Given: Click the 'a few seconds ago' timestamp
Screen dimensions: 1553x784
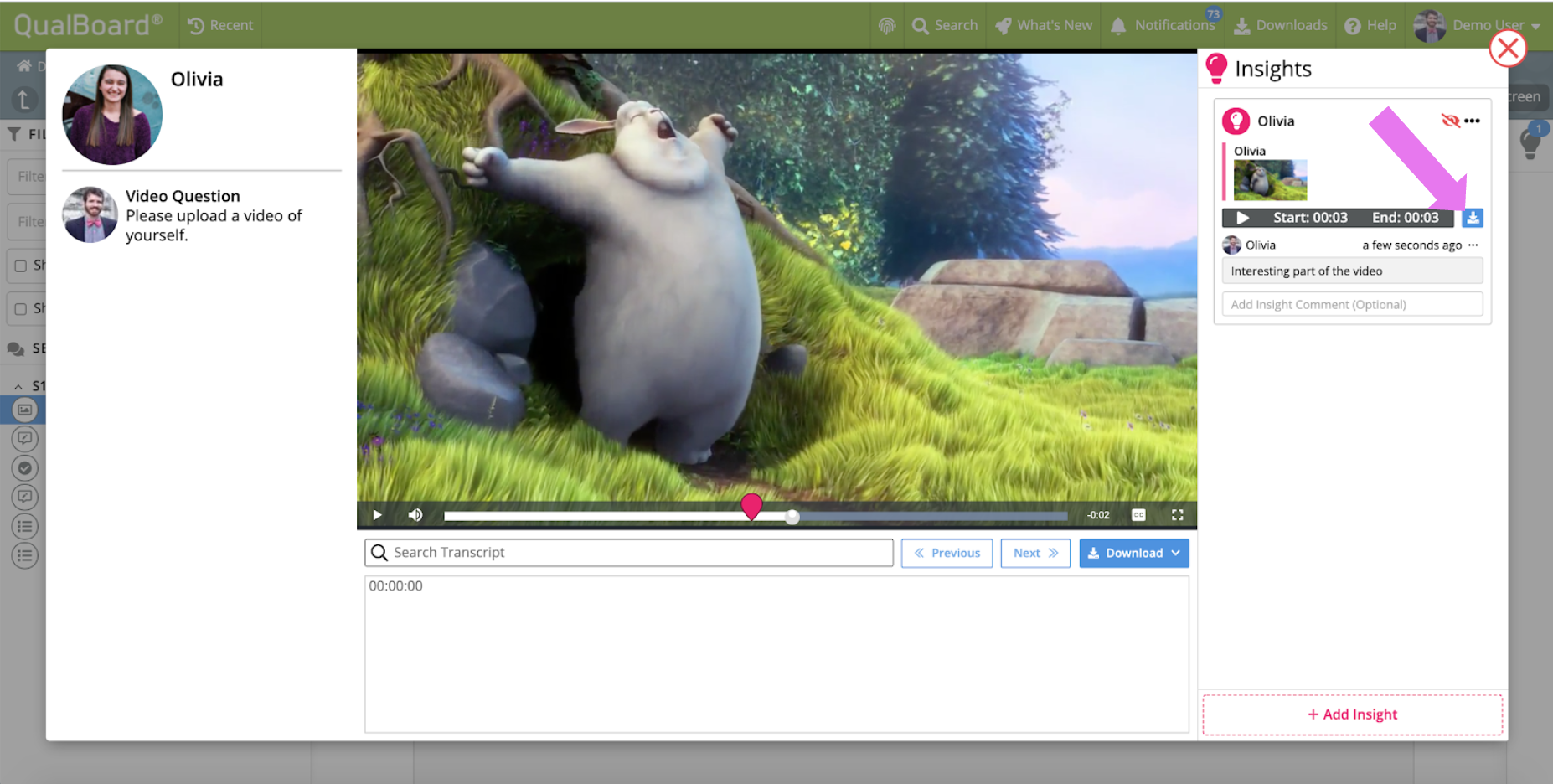Looking at the screenshot, I should point(1411,245).
